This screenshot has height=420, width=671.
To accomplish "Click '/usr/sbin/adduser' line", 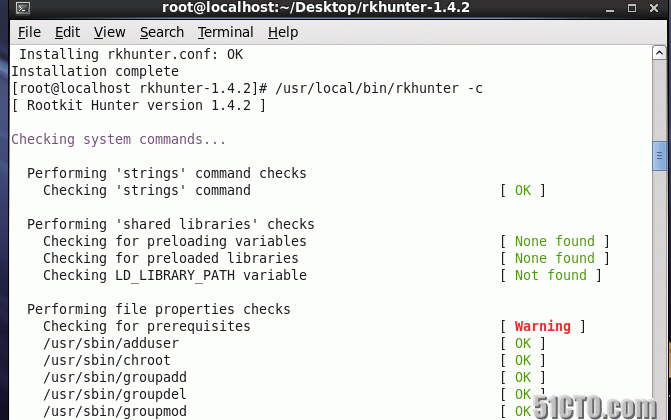I will (111, 343).
